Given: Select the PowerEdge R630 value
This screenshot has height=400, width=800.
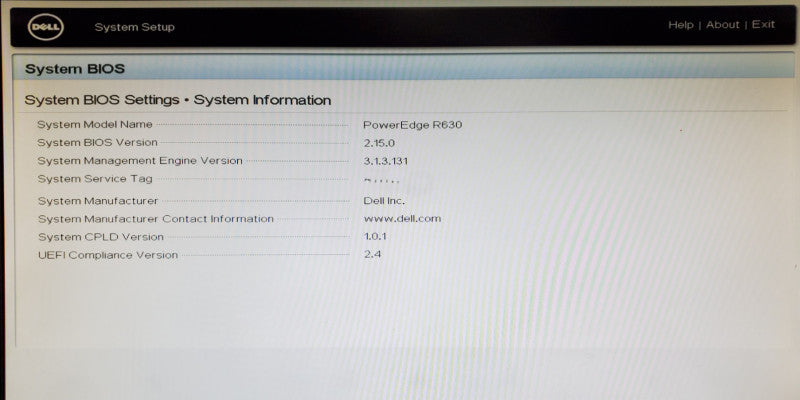Looking at the screenshot, I should (x=413, y=124).
